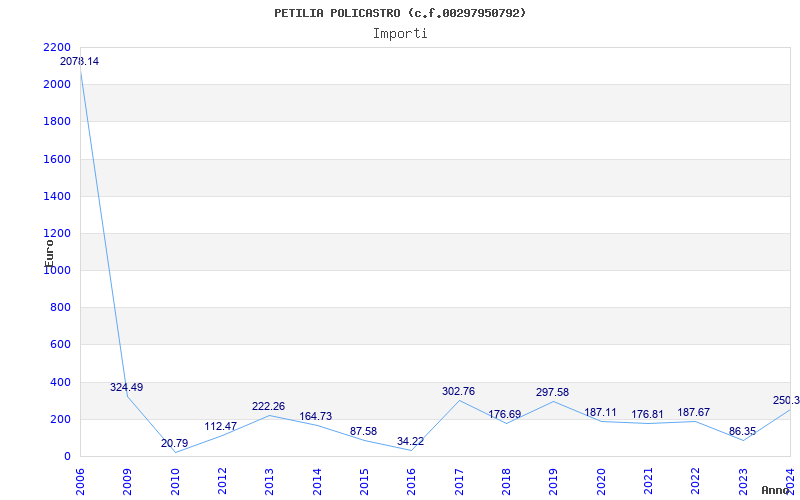Select x-axis label 2020
The width and height of the screenshot is (800, 500).
tap(601, 481)
